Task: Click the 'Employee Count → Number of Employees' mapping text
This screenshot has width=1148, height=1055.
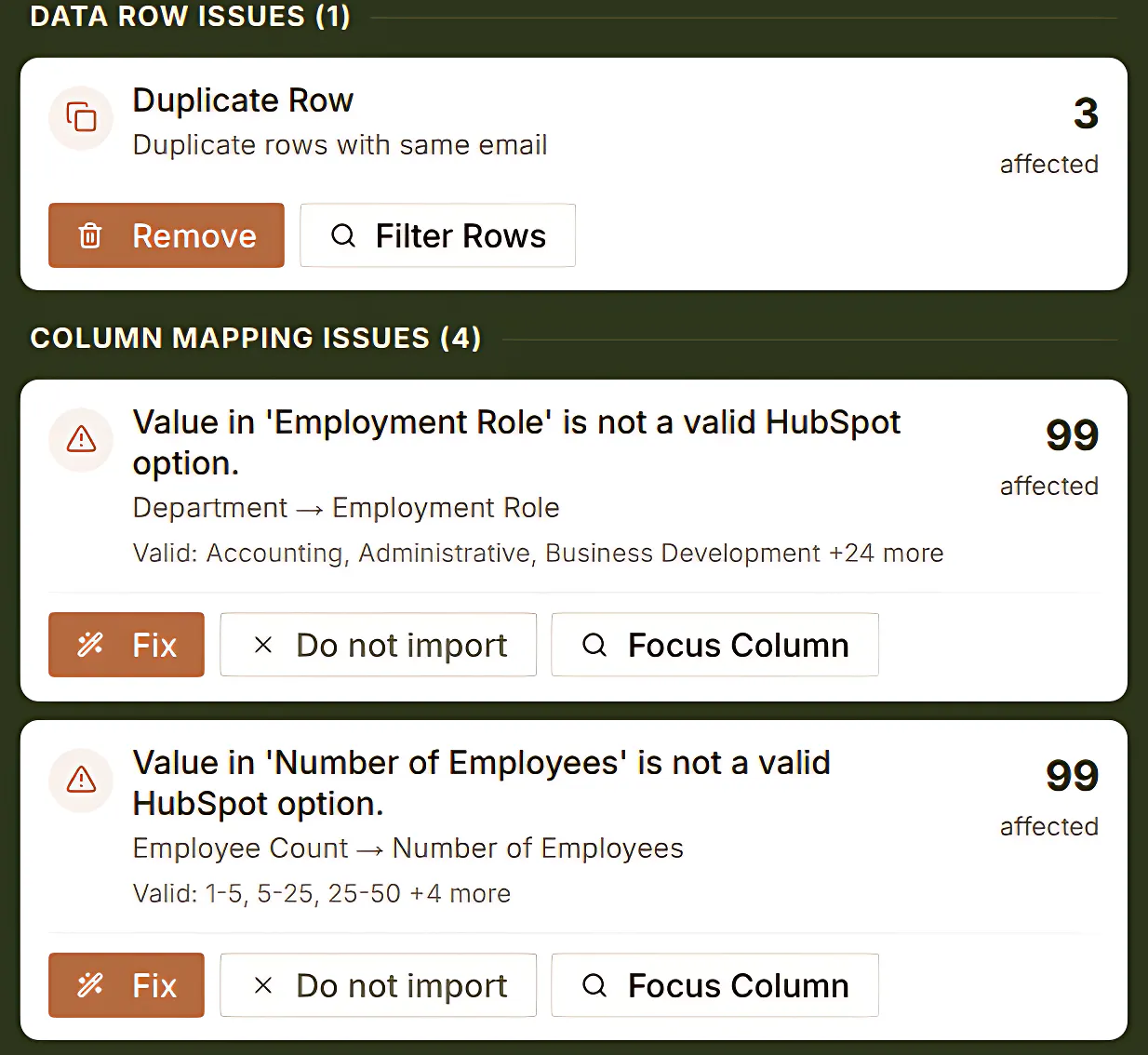Action: click(408, 848)
